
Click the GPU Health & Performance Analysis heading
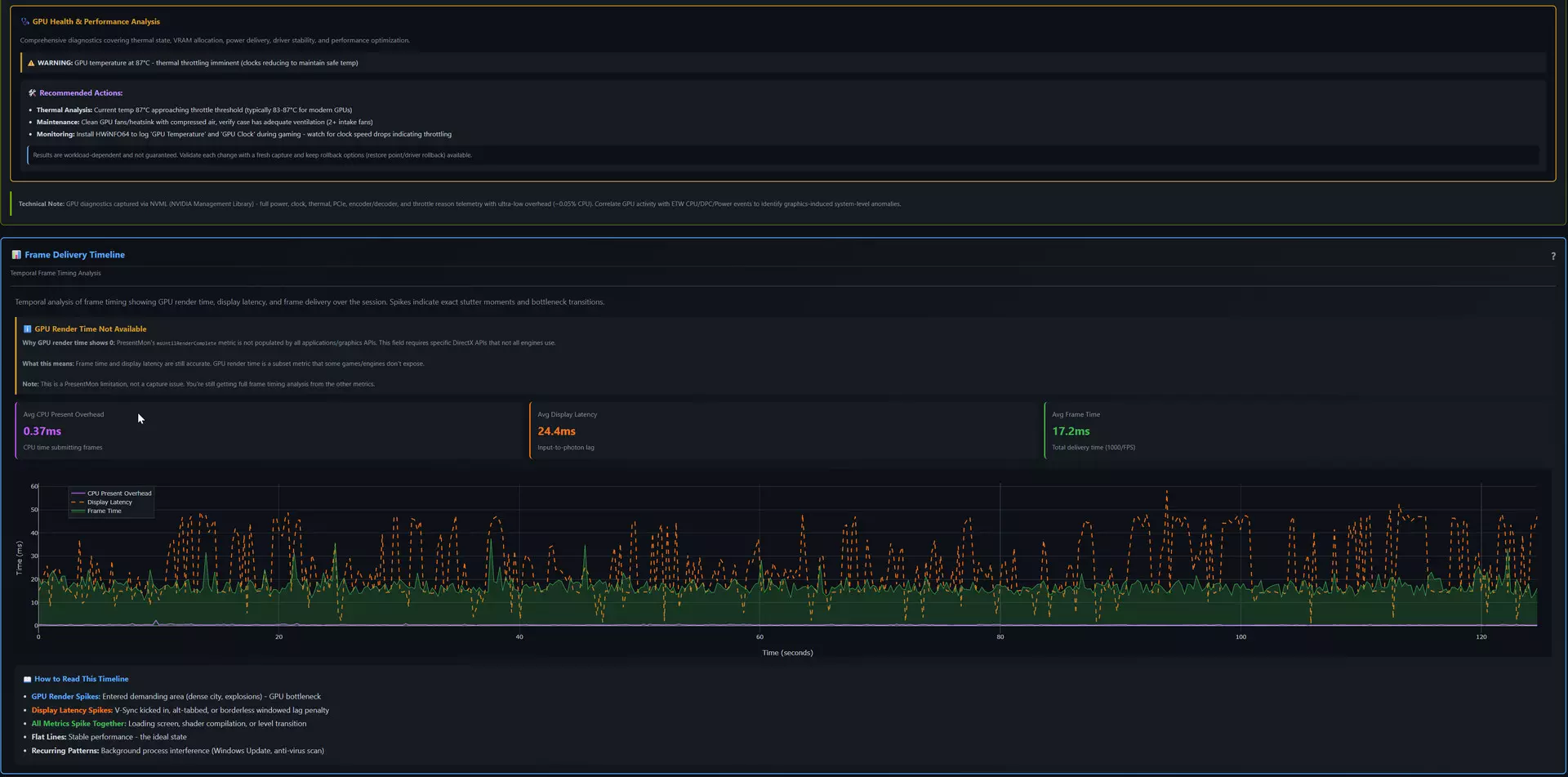click(96, 22)
